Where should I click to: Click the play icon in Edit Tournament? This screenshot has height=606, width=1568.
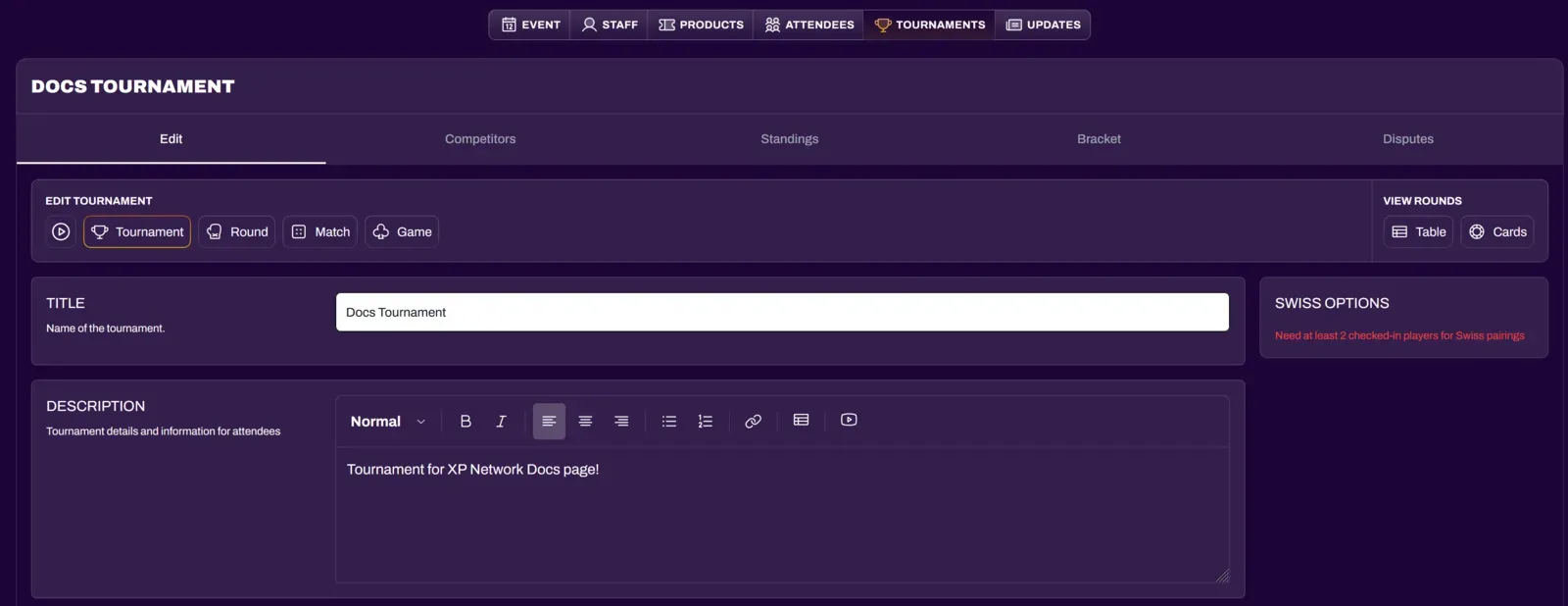pos(61,232)
